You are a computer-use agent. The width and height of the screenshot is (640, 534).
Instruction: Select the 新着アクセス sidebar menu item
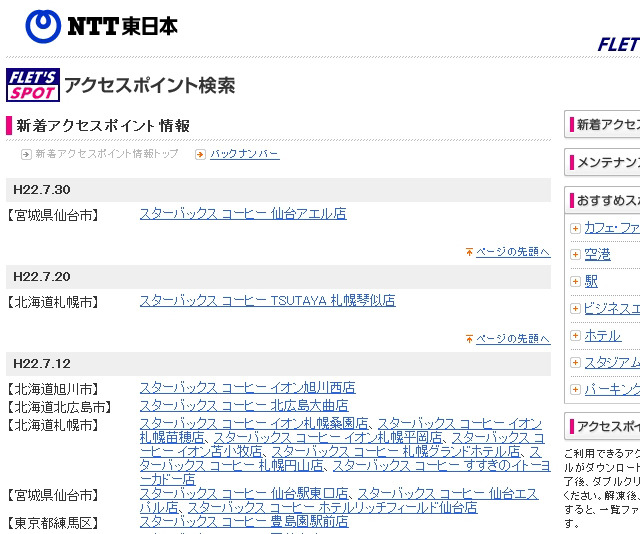602,124
